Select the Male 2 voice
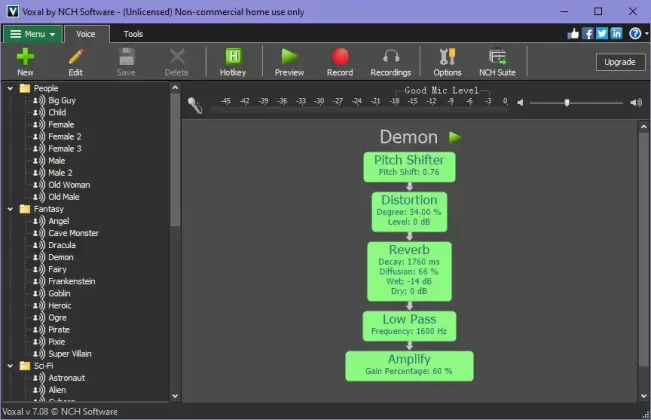651x420 pixels. coord(60,173)
